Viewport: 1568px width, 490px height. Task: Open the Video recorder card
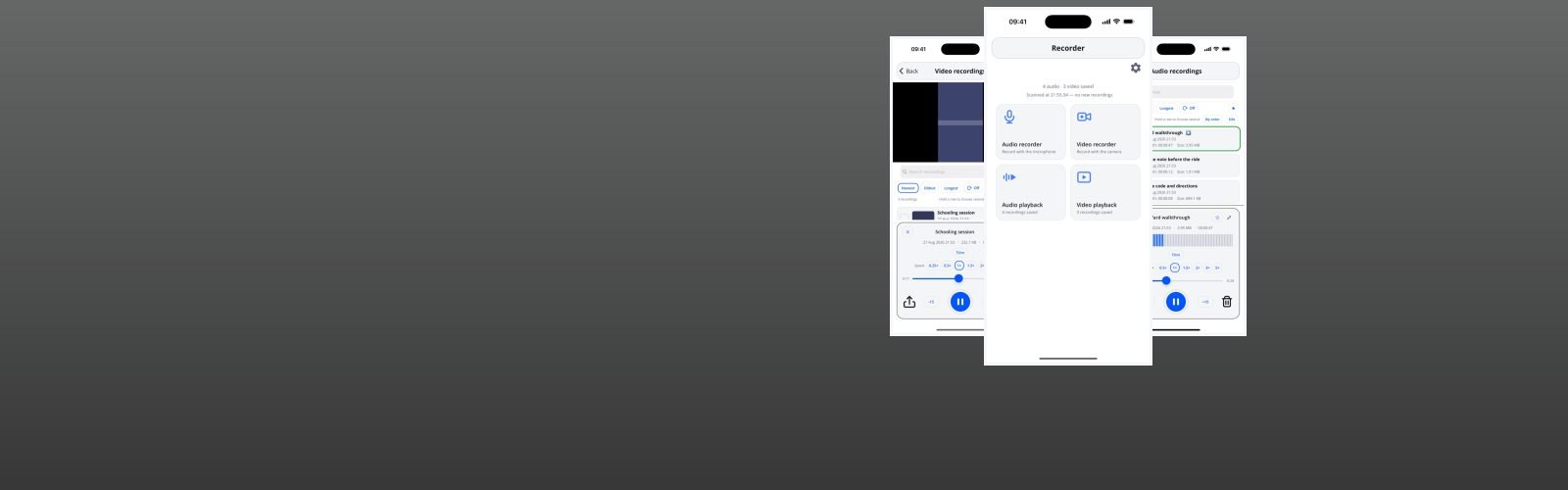(1105, 131)
